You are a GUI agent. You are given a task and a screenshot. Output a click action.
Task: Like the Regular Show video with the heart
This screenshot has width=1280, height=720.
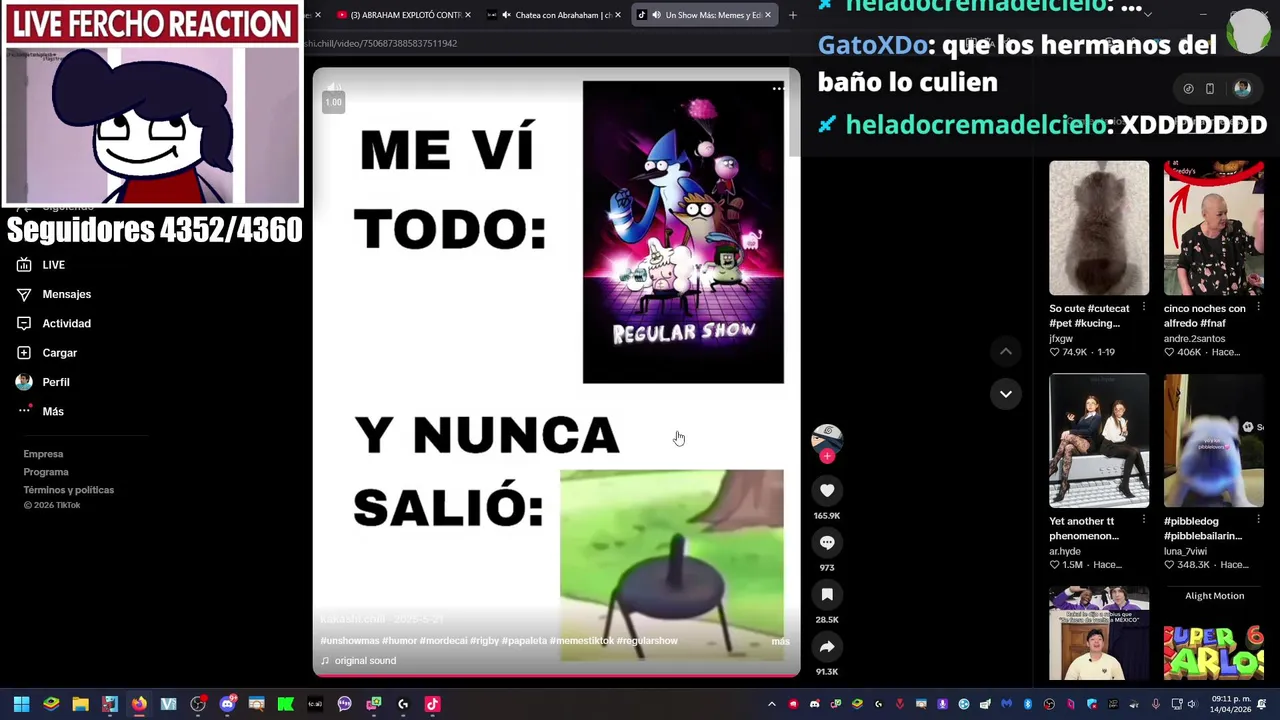(x=827, y=490)
